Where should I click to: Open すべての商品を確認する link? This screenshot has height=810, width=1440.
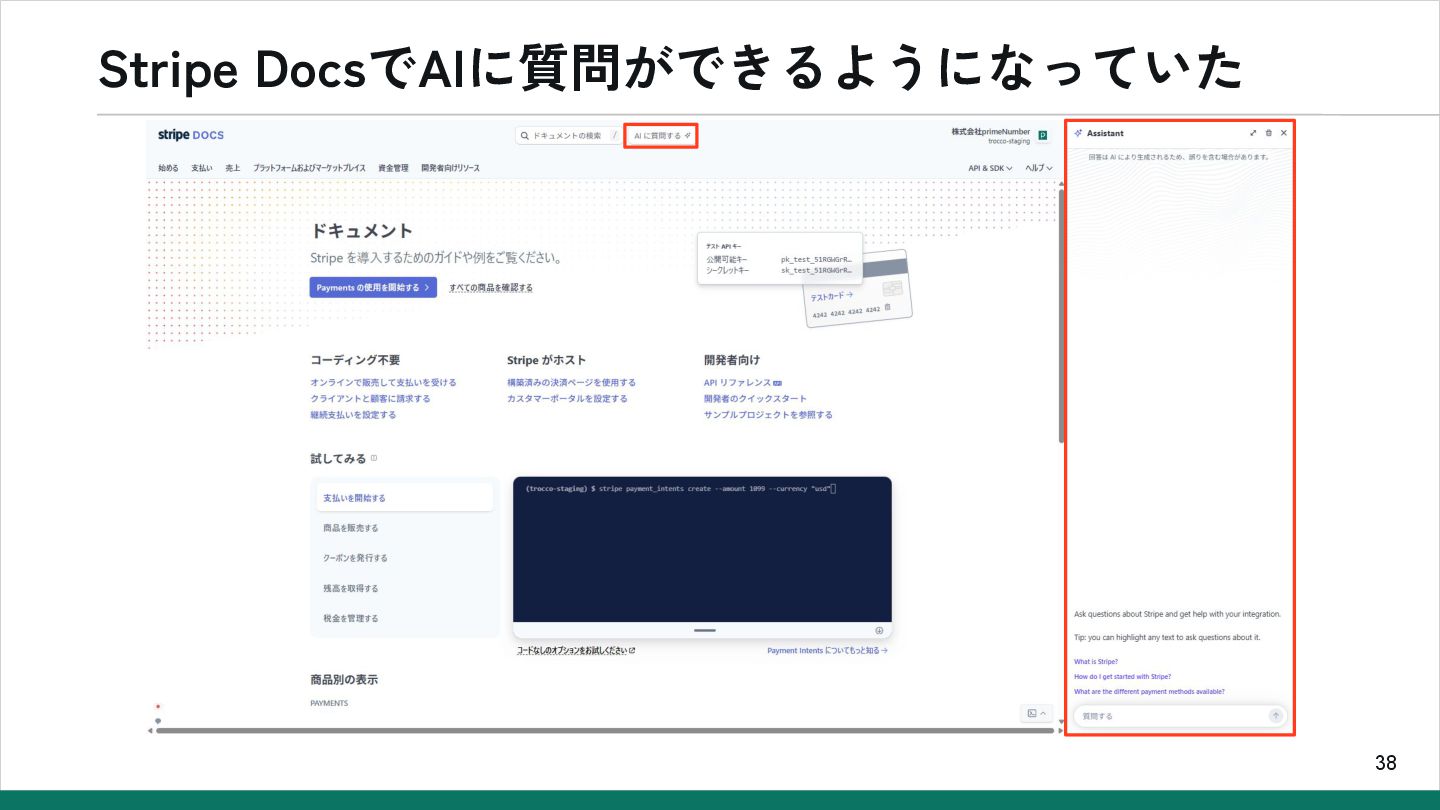pos(491,287)
